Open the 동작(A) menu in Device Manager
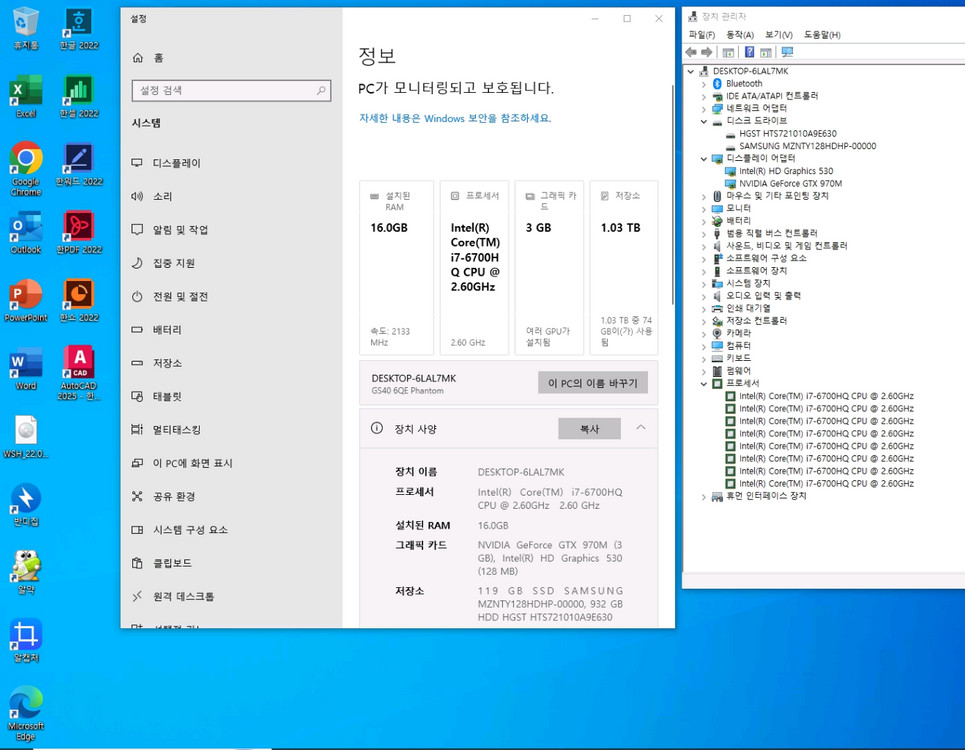Image resolution: width=965 pixels, height=750 pixels. click(x=740, y=35)
